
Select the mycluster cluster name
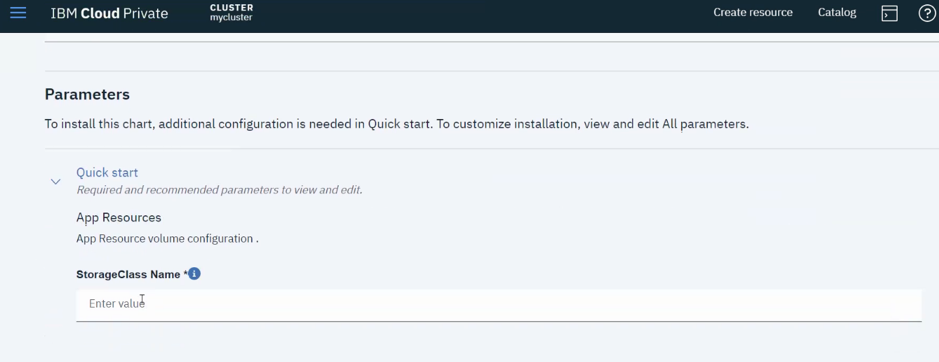pyautogui.click(x=231, y=18)
